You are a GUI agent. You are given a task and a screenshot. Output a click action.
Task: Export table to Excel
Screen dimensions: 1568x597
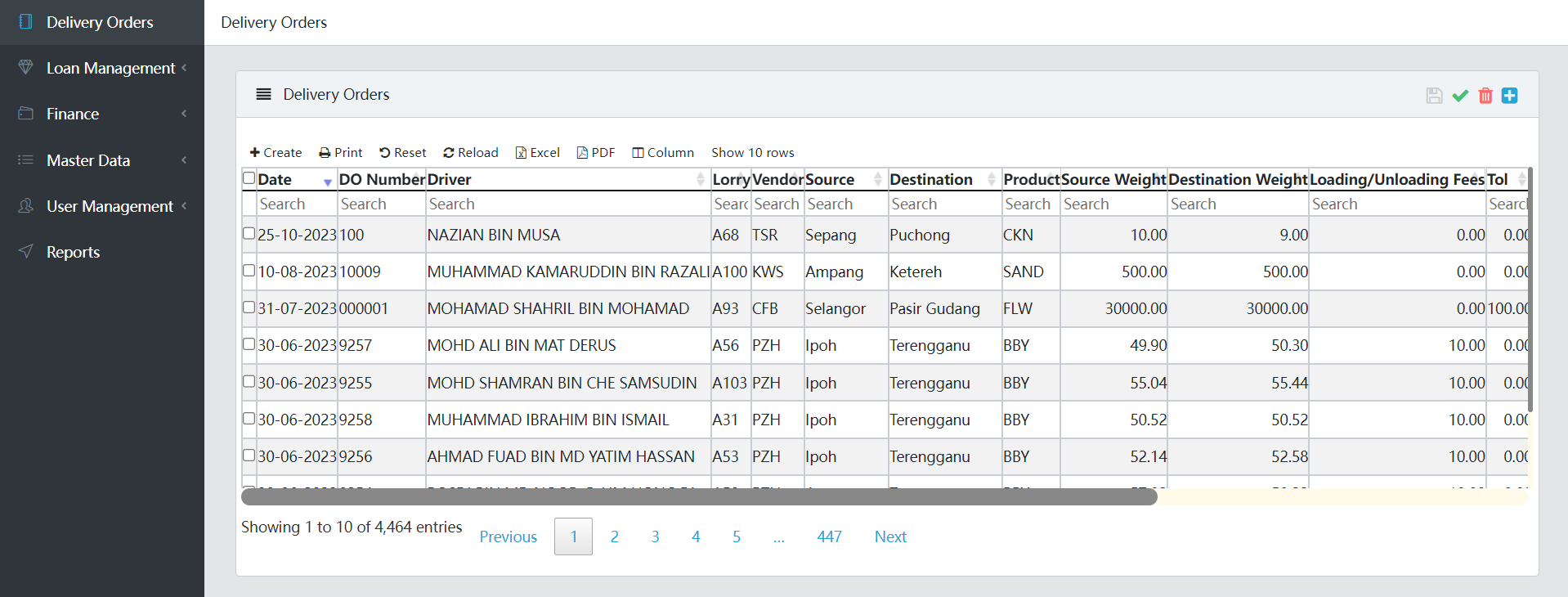[537, 153]
